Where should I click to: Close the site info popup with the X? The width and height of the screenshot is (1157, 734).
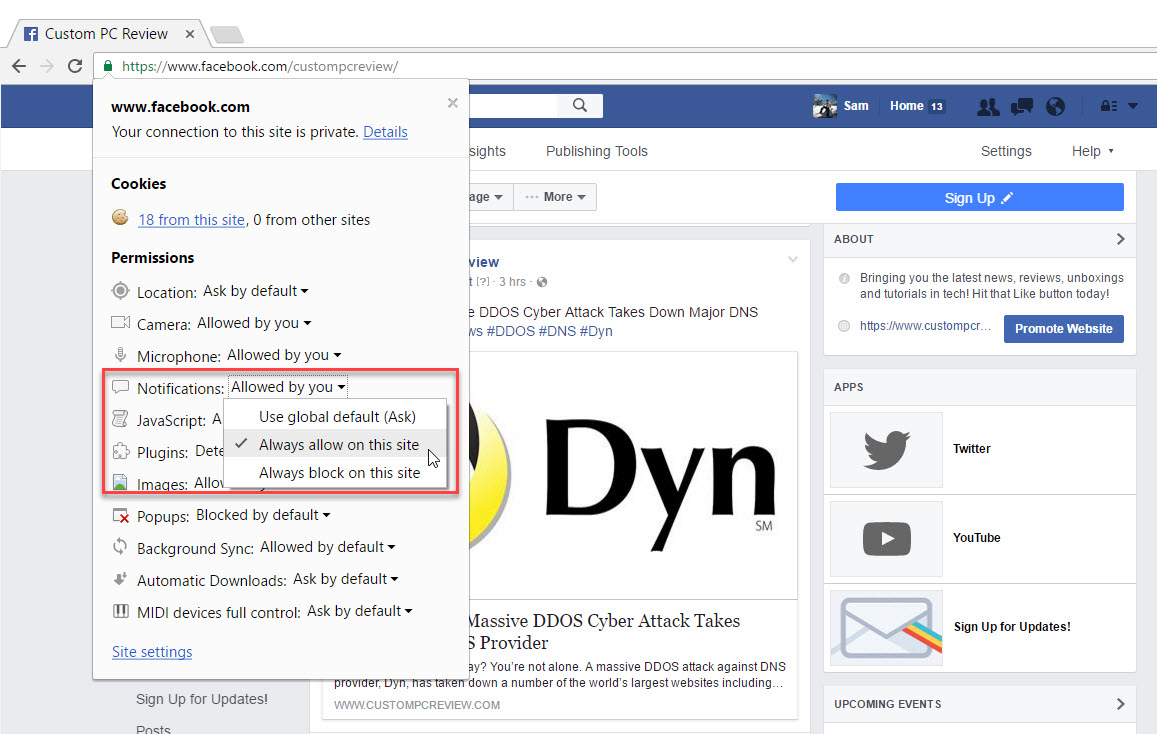(x=452, y=103)
